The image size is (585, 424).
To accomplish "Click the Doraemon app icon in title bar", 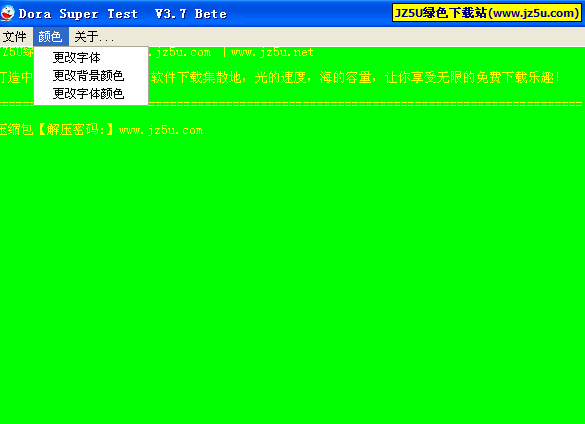I will [x=7, y=13].
